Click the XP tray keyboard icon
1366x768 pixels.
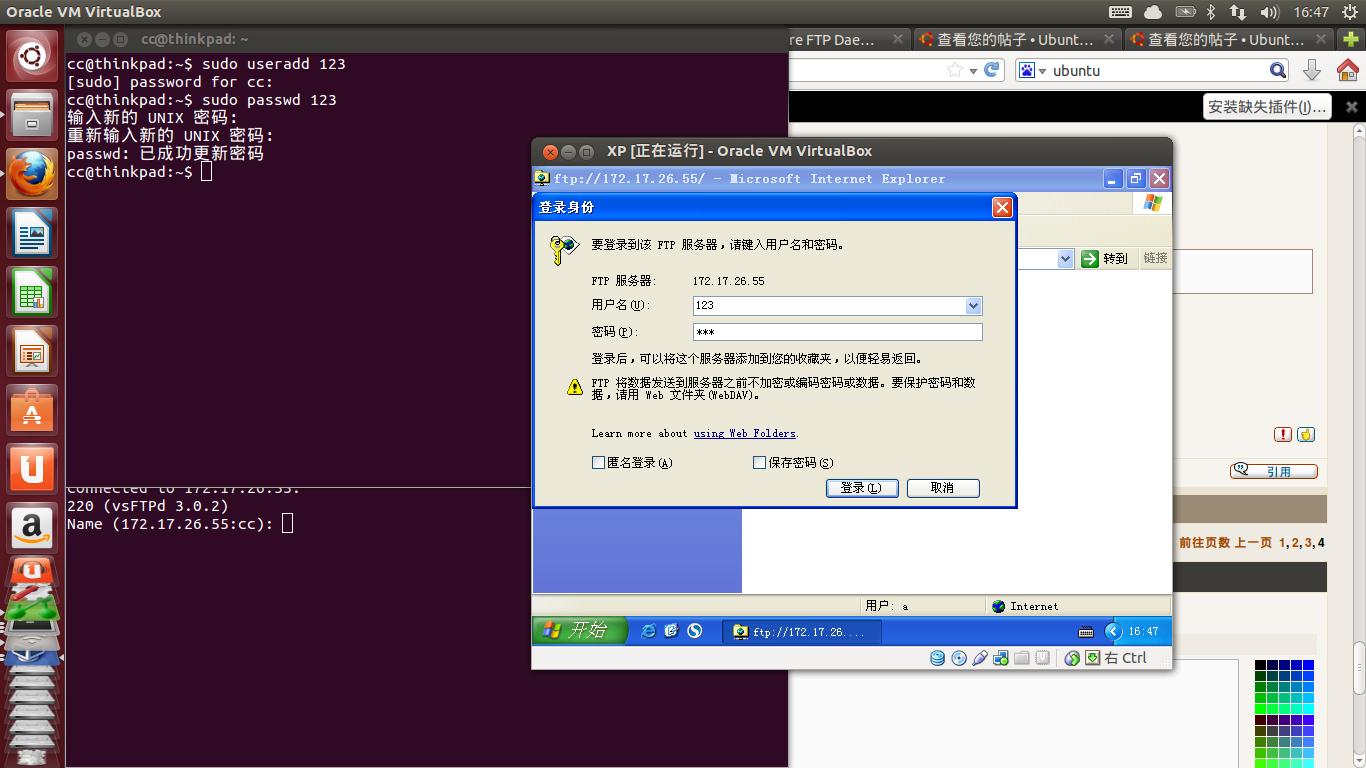pos(1087,632)
